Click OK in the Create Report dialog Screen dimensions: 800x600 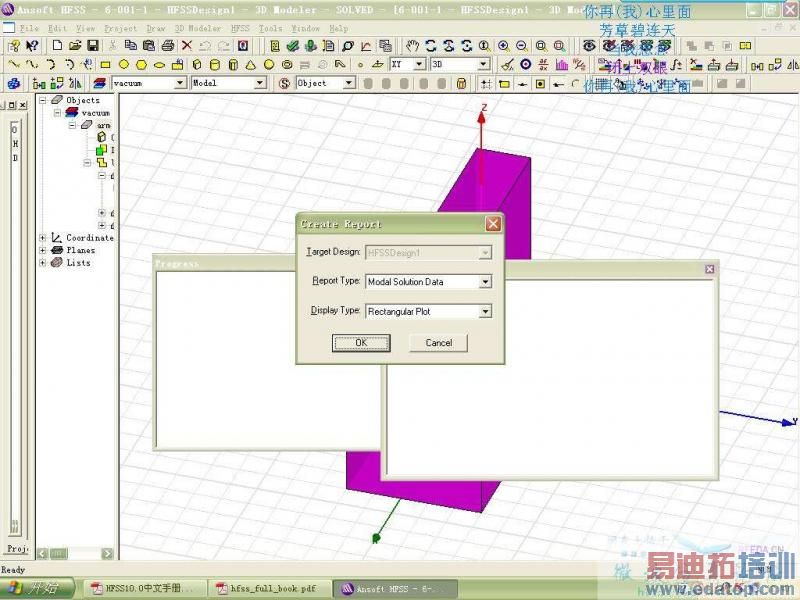(x=361, y=343)
